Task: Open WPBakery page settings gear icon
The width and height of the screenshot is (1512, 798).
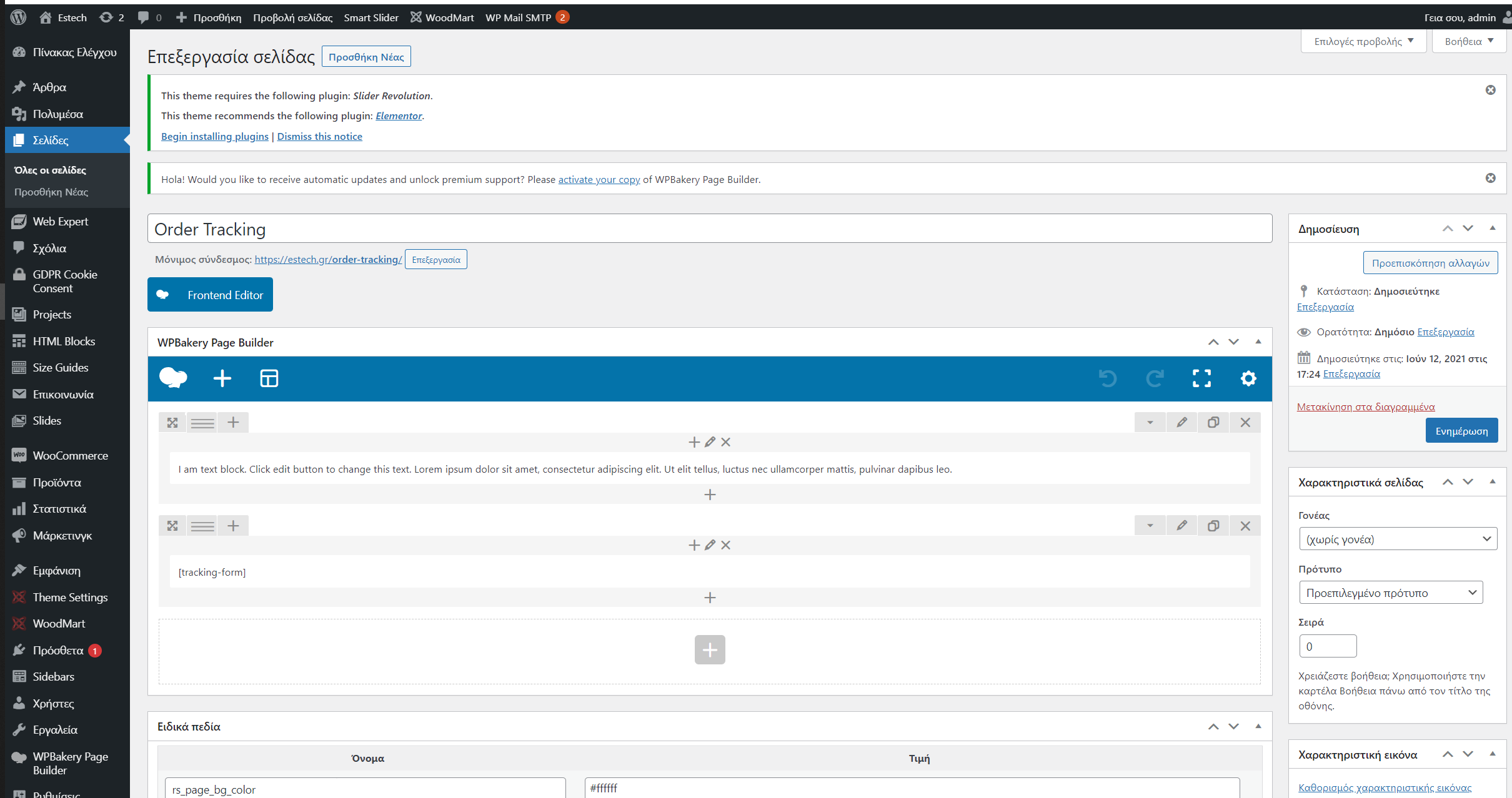Action: (1248, 378)
